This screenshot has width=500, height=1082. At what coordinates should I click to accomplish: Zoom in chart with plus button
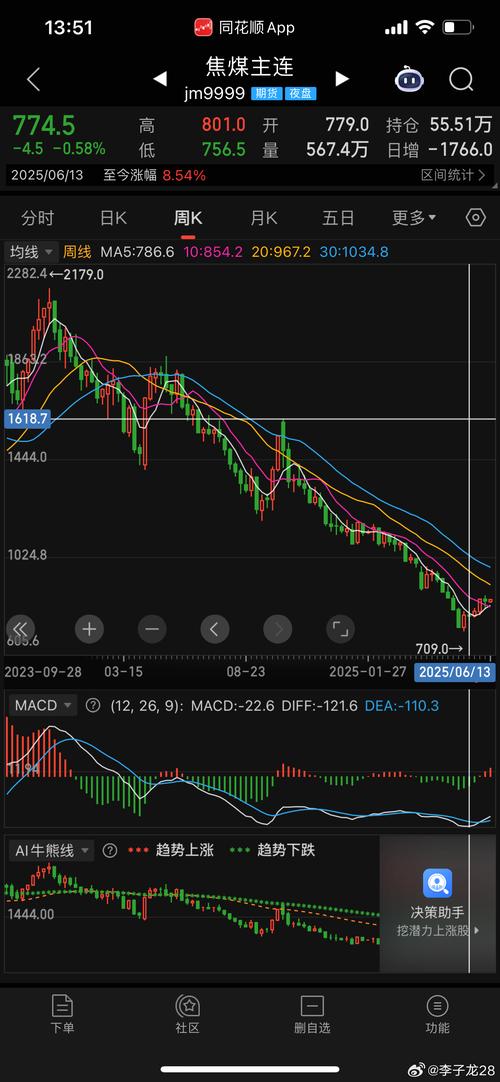[x=89, y=629]
